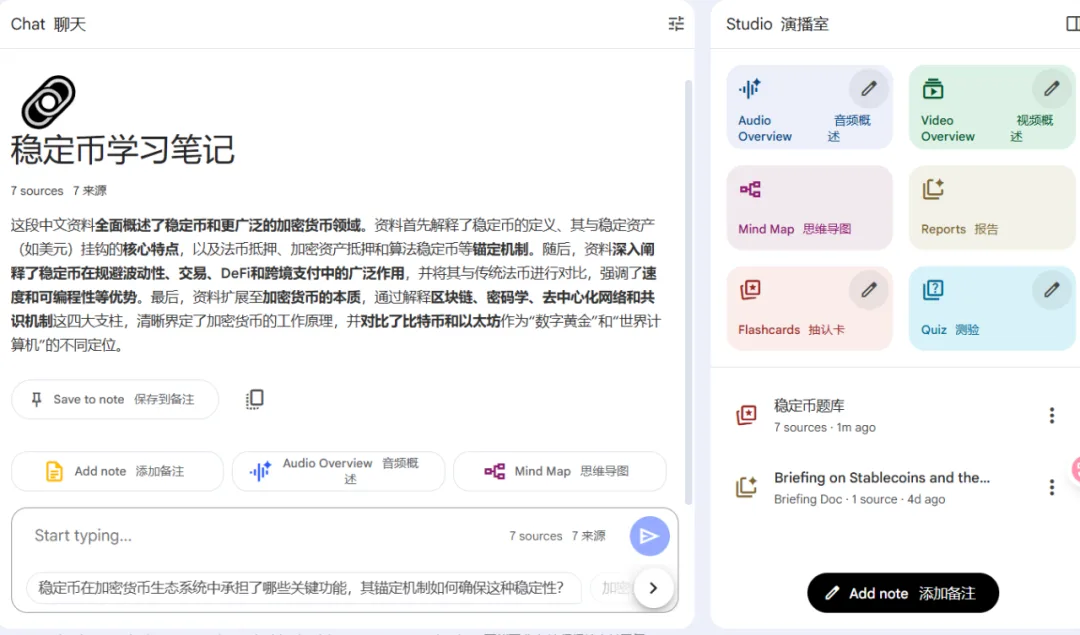
Task: Edit the Quiz card settings
Action: coord(1051,290)
